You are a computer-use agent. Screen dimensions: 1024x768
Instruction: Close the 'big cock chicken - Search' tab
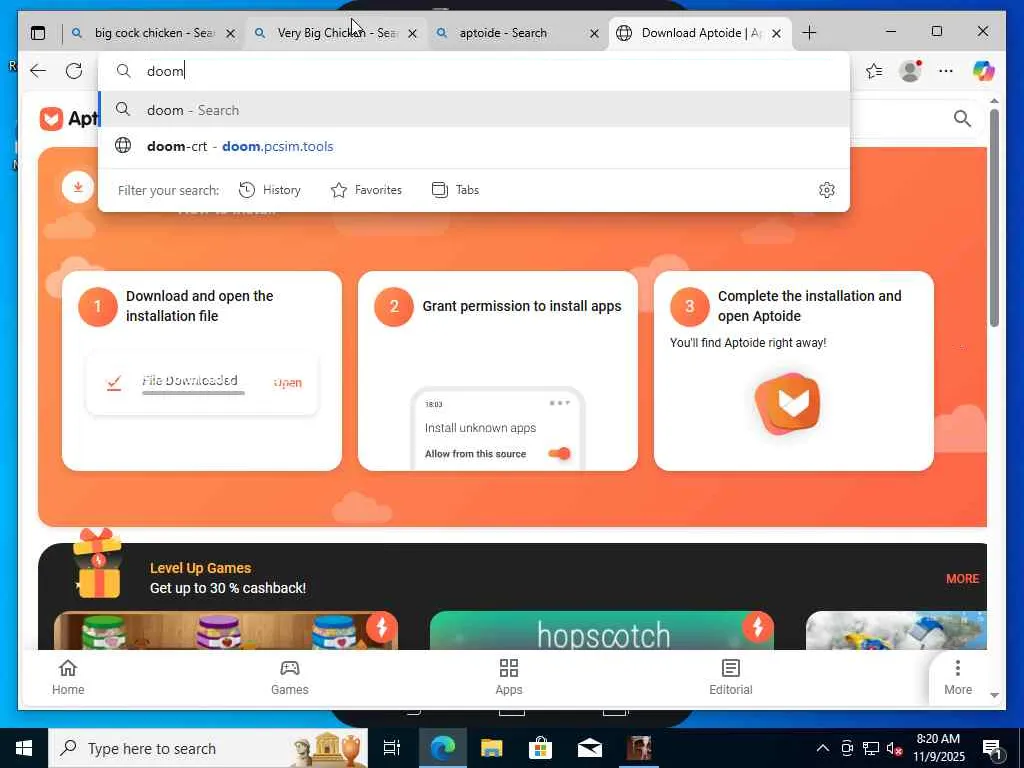[231, 33]
